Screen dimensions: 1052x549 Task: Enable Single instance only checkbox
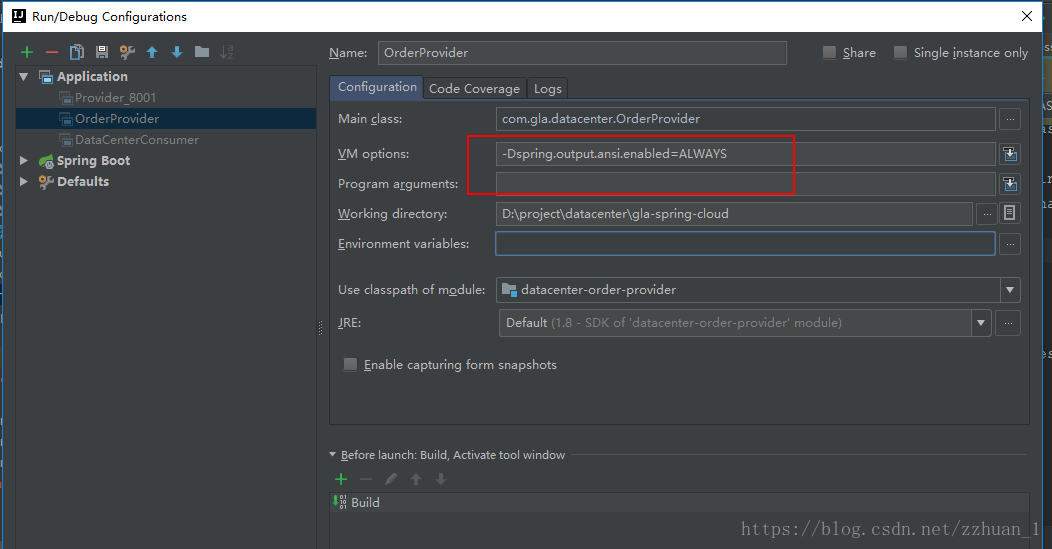900,52
